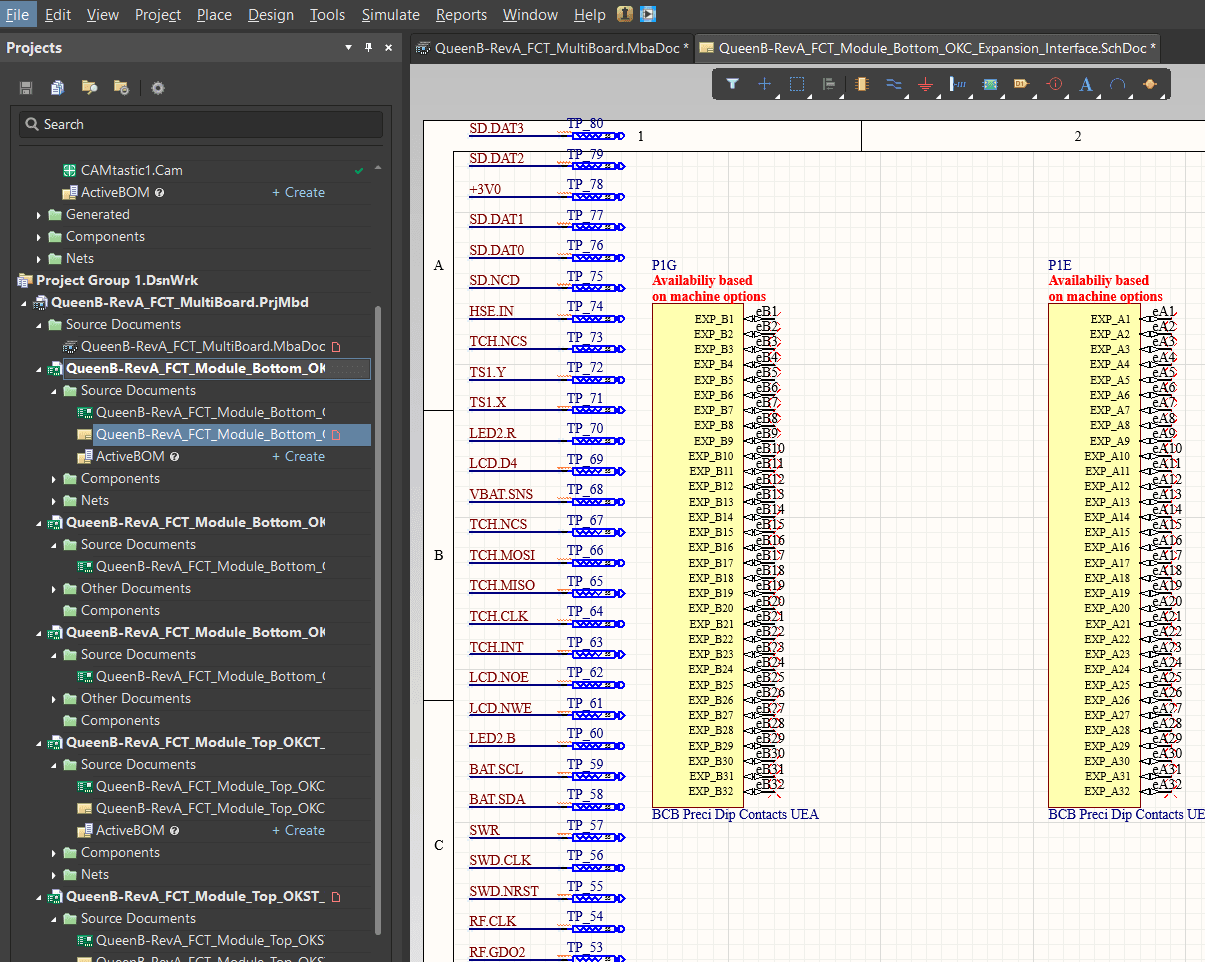Screen dimensions: 1205x962
Task: Choose the rectangle selection tool
Action: (797, 85)
